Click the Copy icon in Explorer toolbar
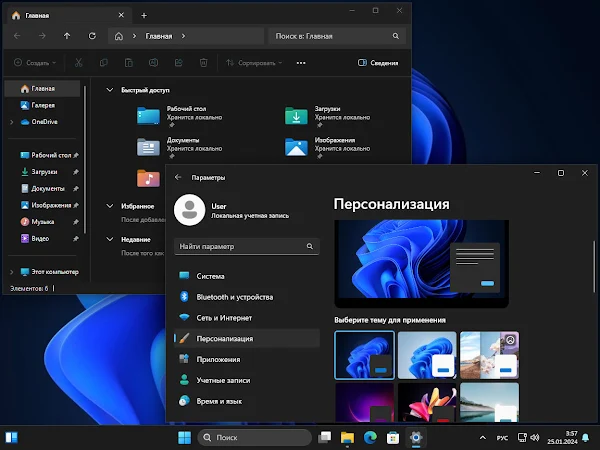The image size is (600, 450). (104, 63)
